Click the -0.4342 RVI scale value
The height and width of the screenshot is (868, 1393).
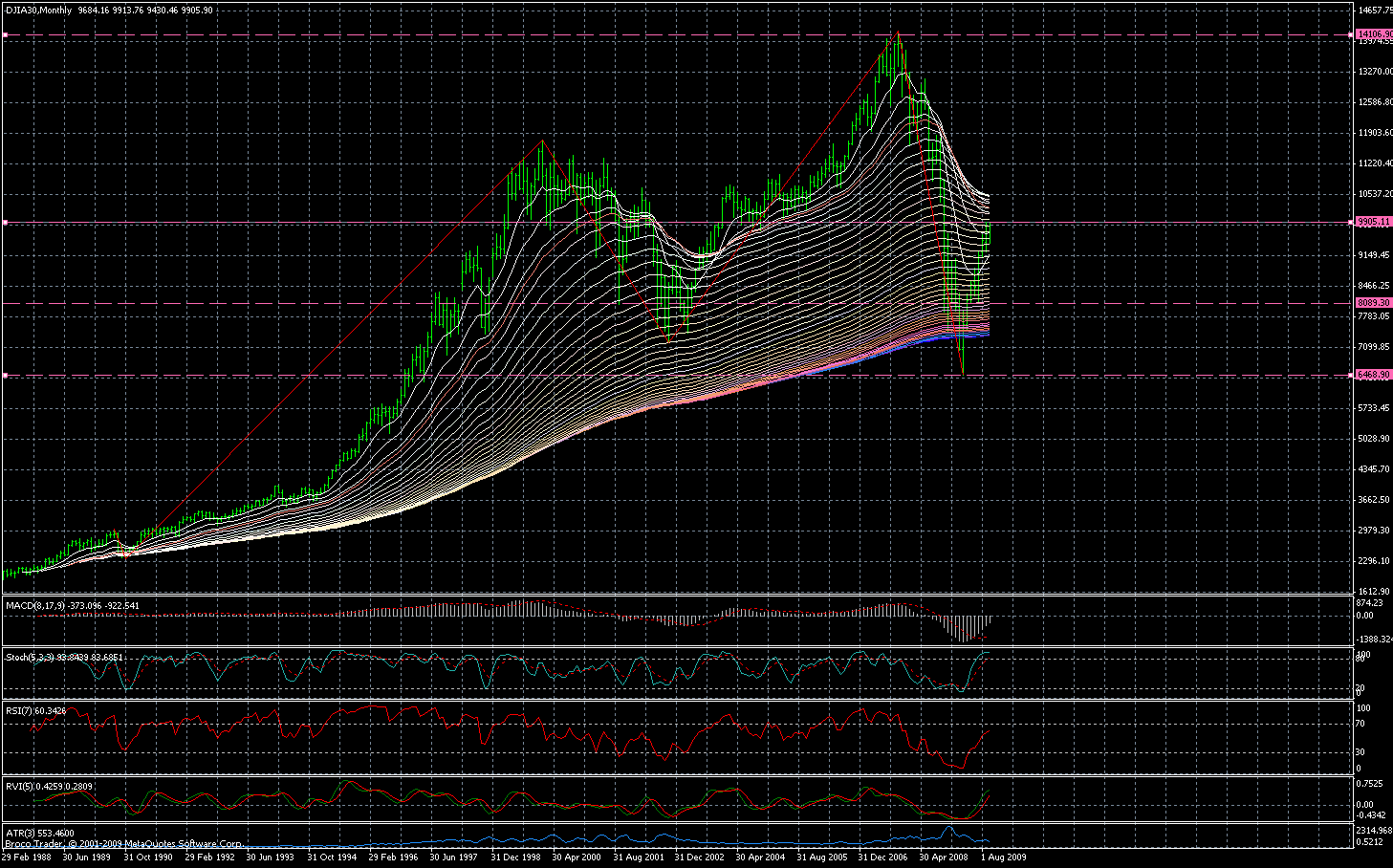1373,814
